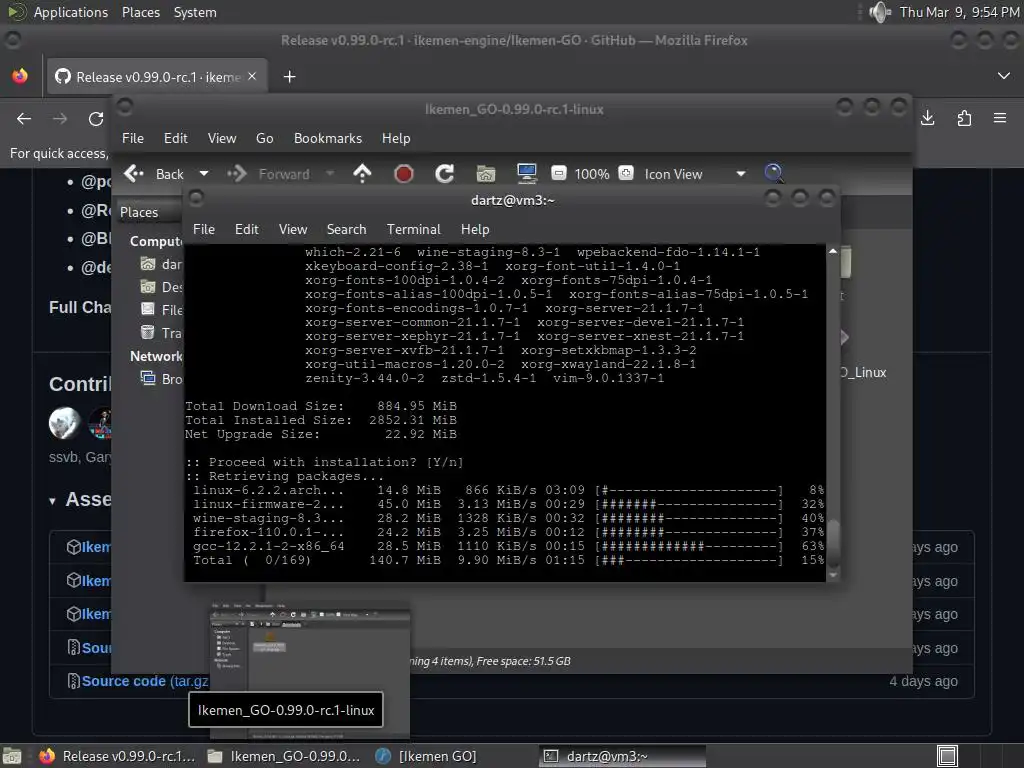Go back in Firefox
Screen dimensions: 1024x768
pos(24,118)
